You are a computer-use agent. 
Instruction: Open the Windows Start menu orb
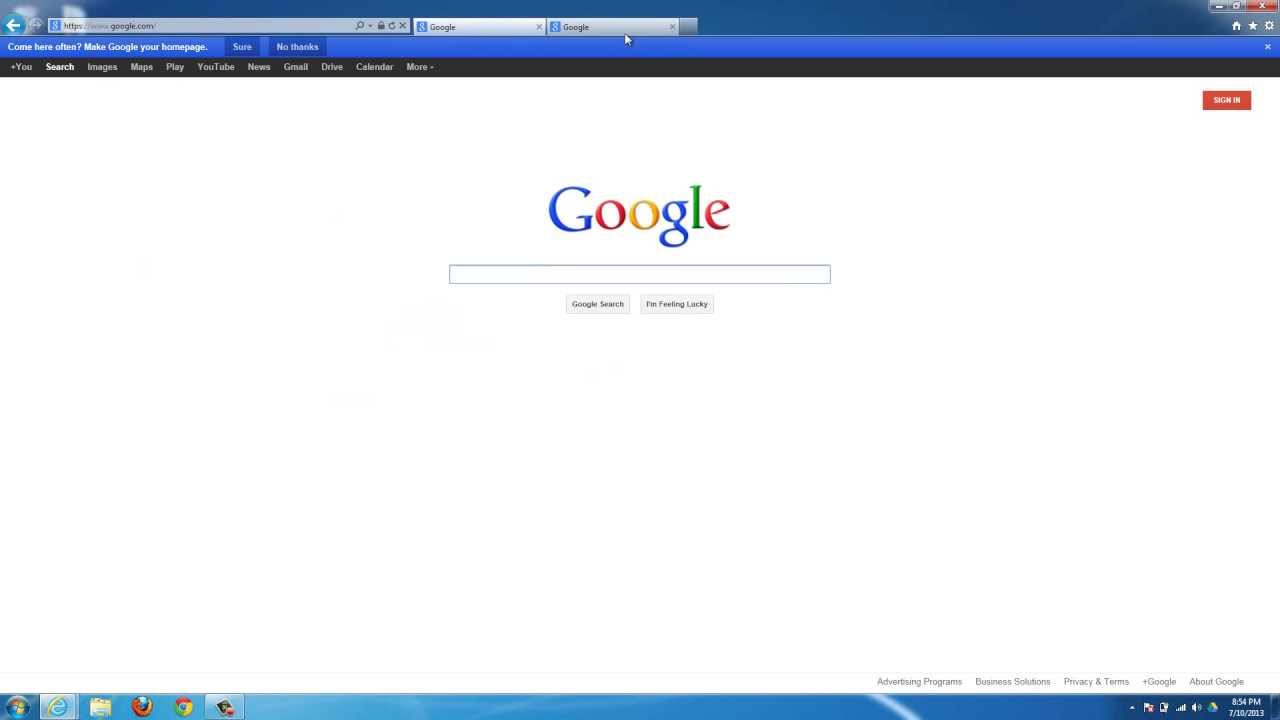click(17, 707)
